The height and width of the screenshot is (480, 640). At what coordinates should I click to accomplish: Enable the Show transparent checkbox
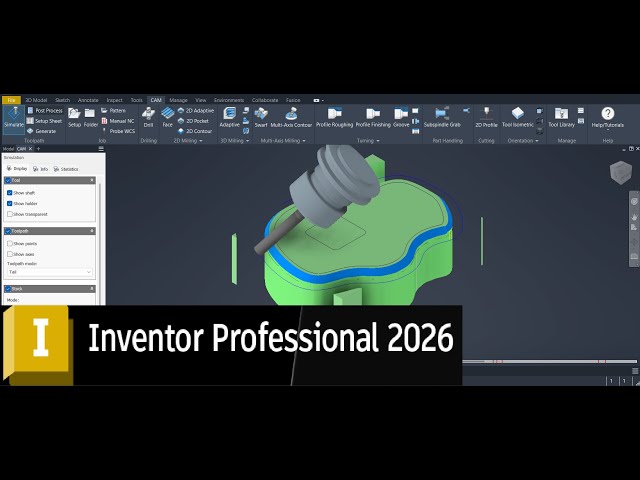pos(10,214)
